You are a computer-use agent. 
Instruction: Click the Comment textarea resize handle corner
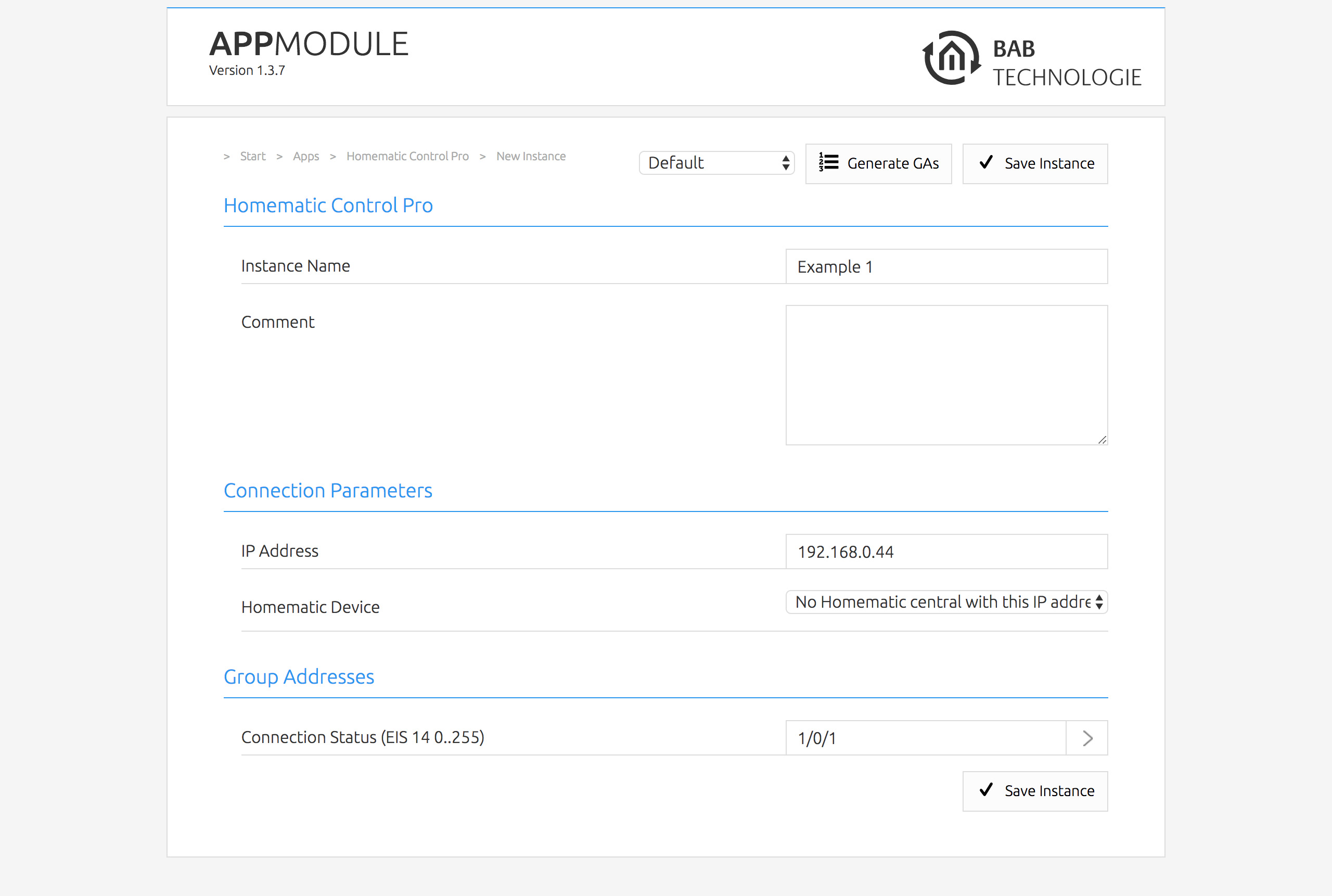(1103, 440)
